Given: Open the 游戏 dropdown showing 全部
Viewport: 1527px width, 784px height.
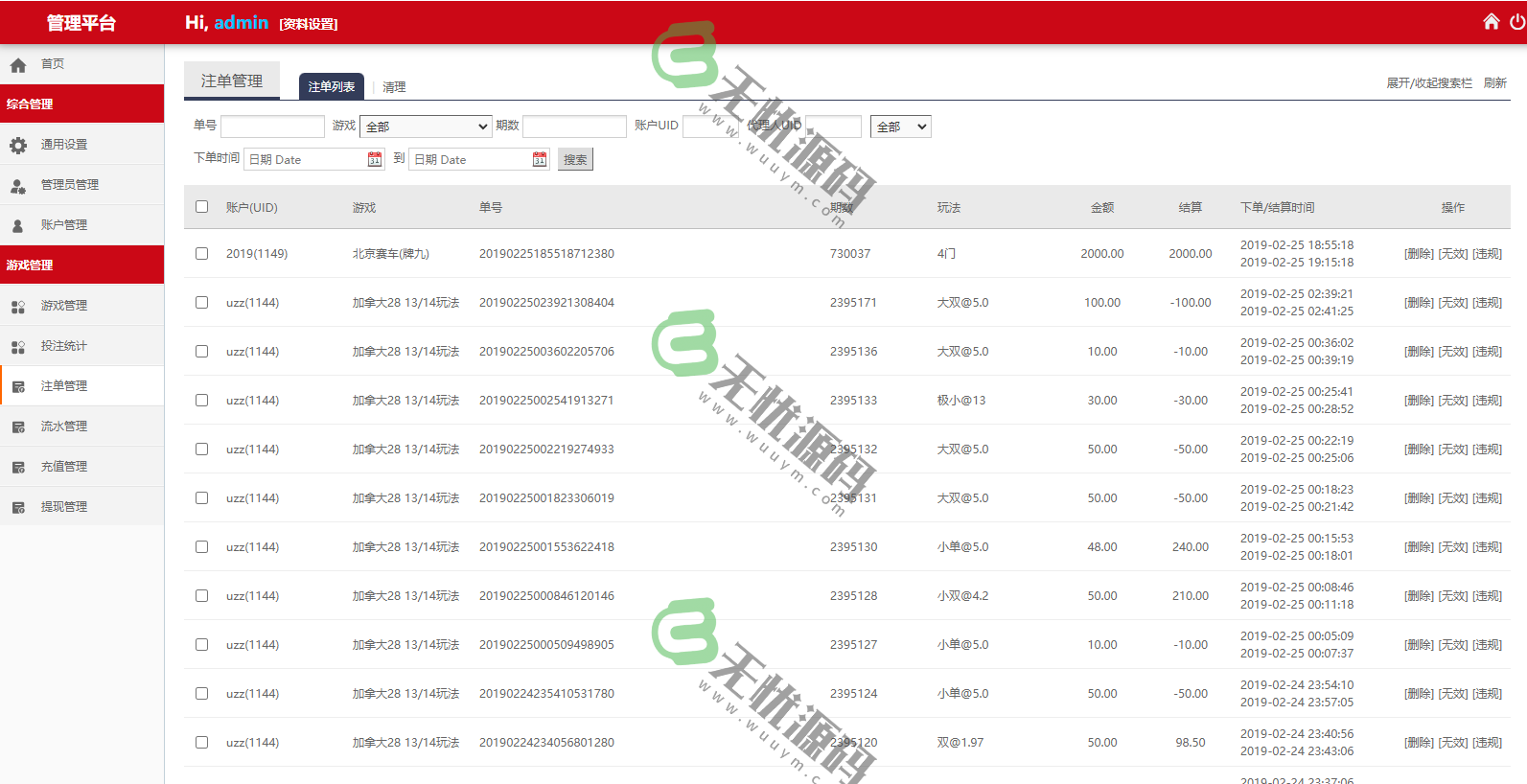Looking at the screenshot, I should pos(426,127).
